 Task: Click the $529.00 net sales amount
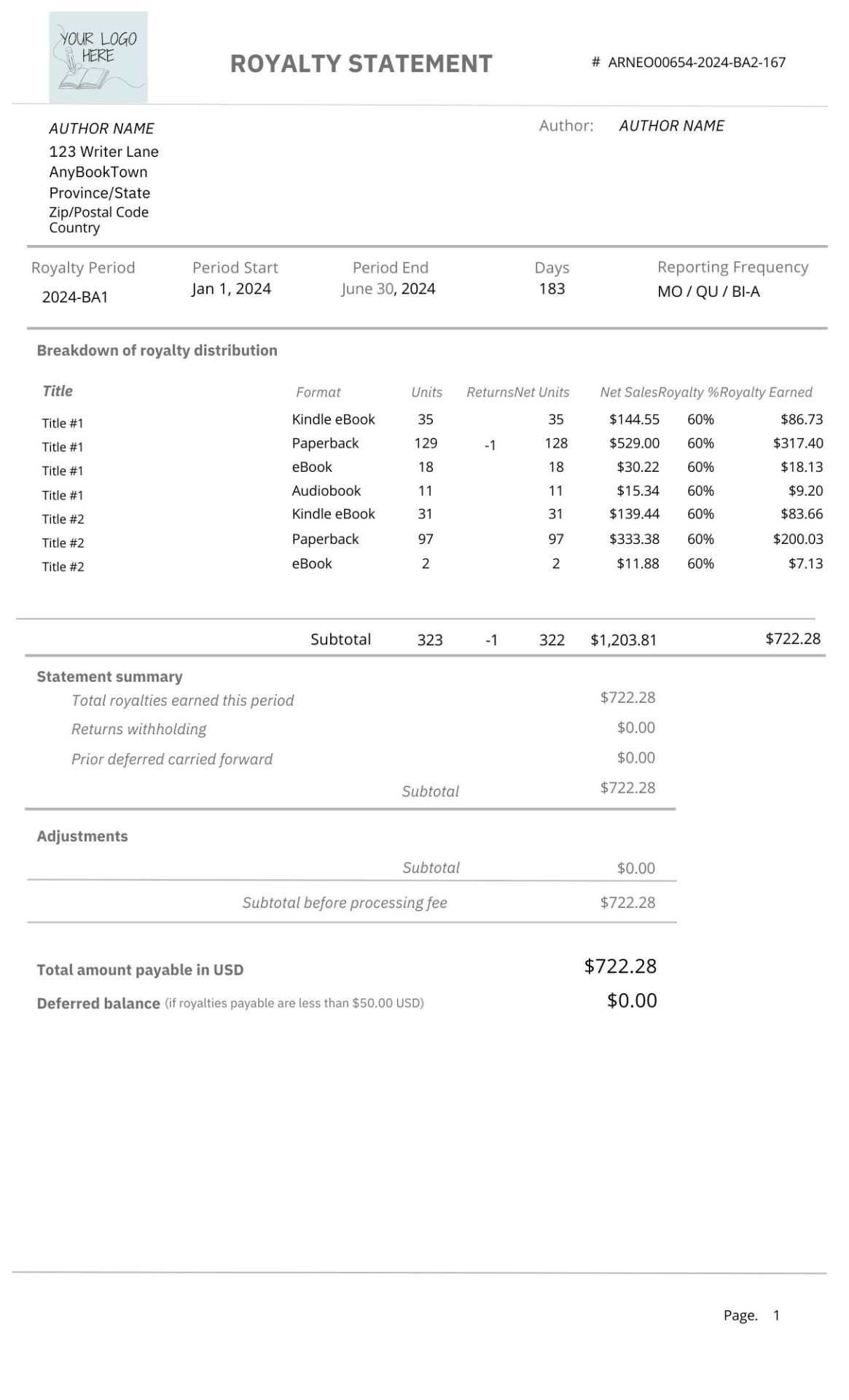[634, 443]
